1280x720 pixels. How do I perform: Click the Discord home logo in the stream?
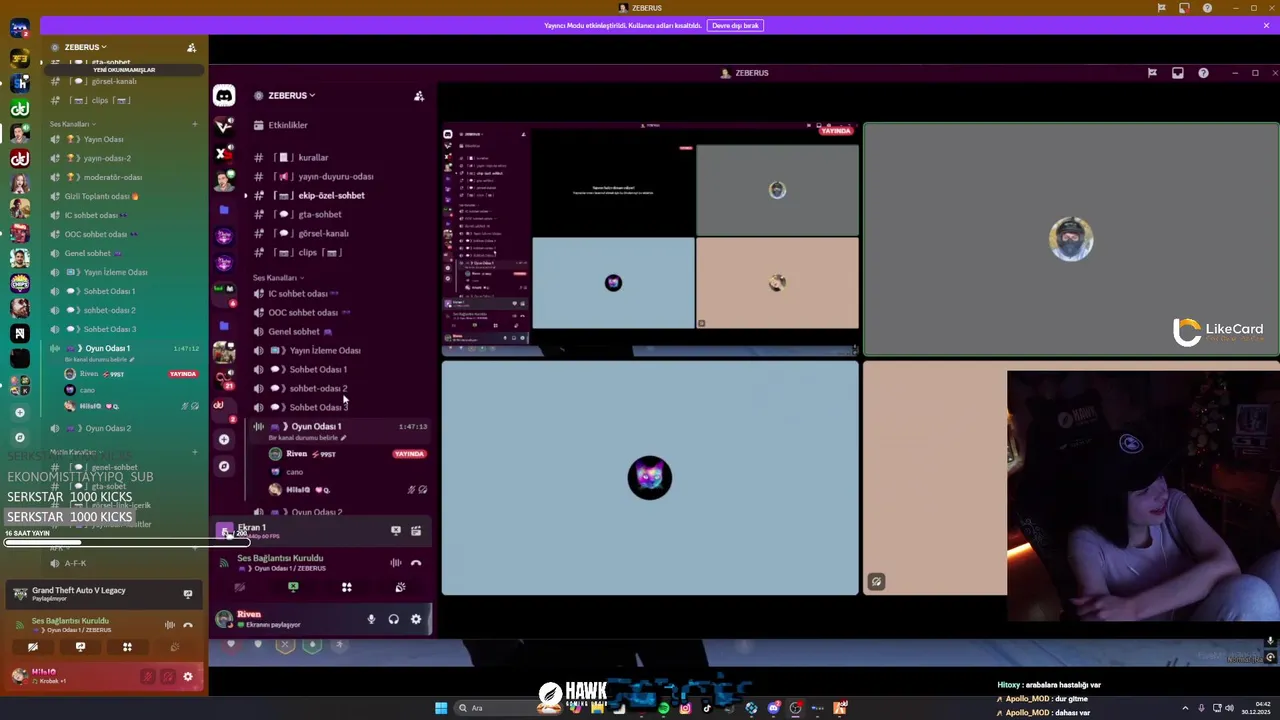224,96
